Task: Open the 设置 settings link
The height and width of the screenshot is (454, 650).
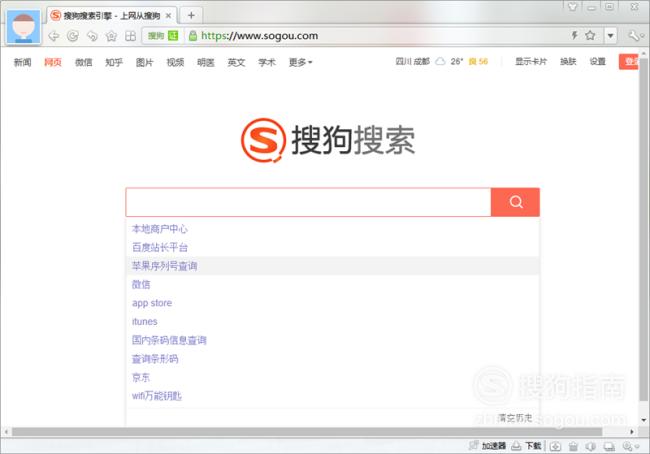Action: (x=598, y=61)
